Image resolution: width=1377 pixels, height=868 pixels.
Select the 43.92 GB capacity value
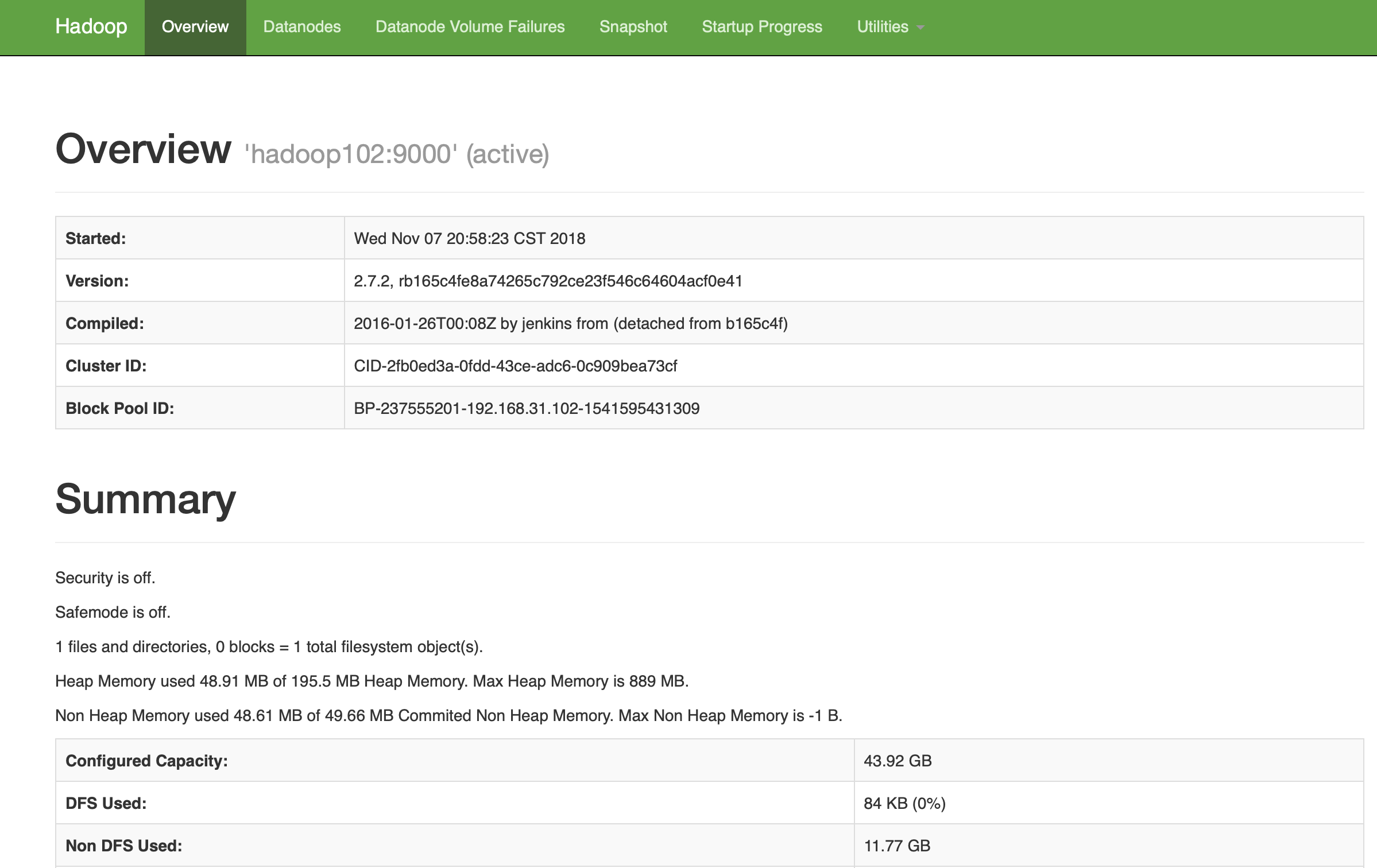(898, 761)
